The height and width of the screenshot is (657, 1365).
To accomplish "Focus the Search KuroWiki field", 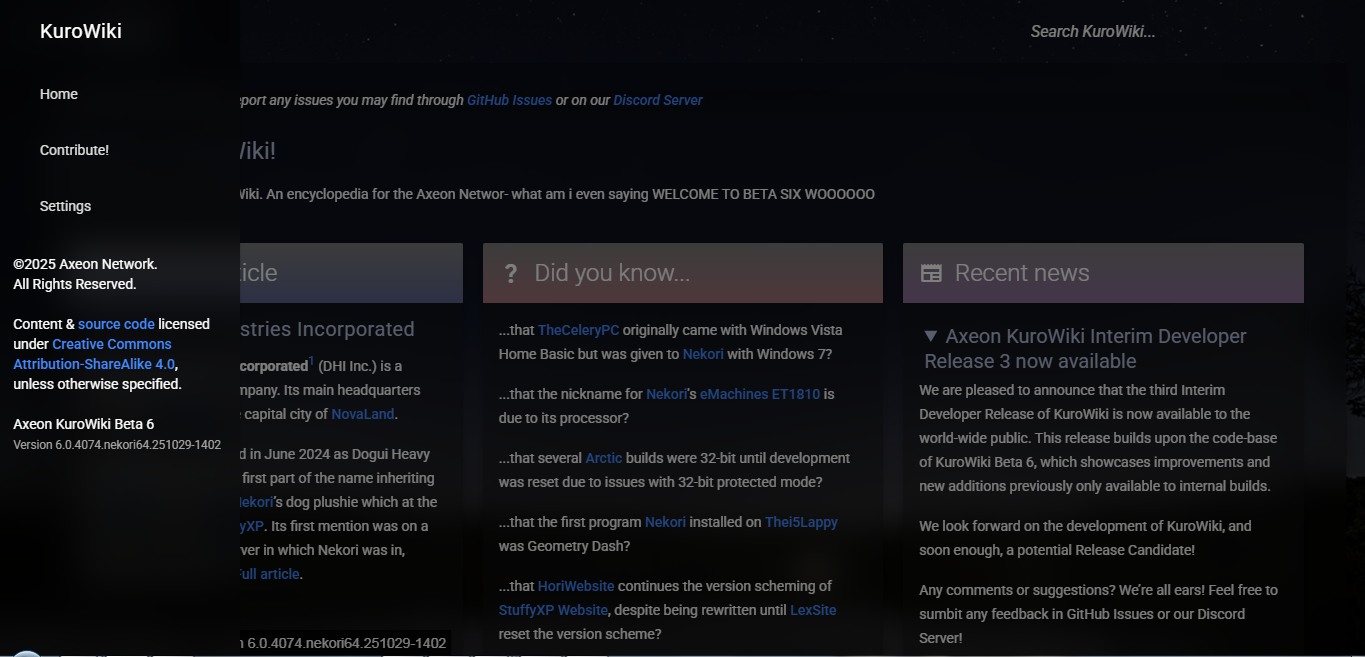I will click(x=1092, y=31).
